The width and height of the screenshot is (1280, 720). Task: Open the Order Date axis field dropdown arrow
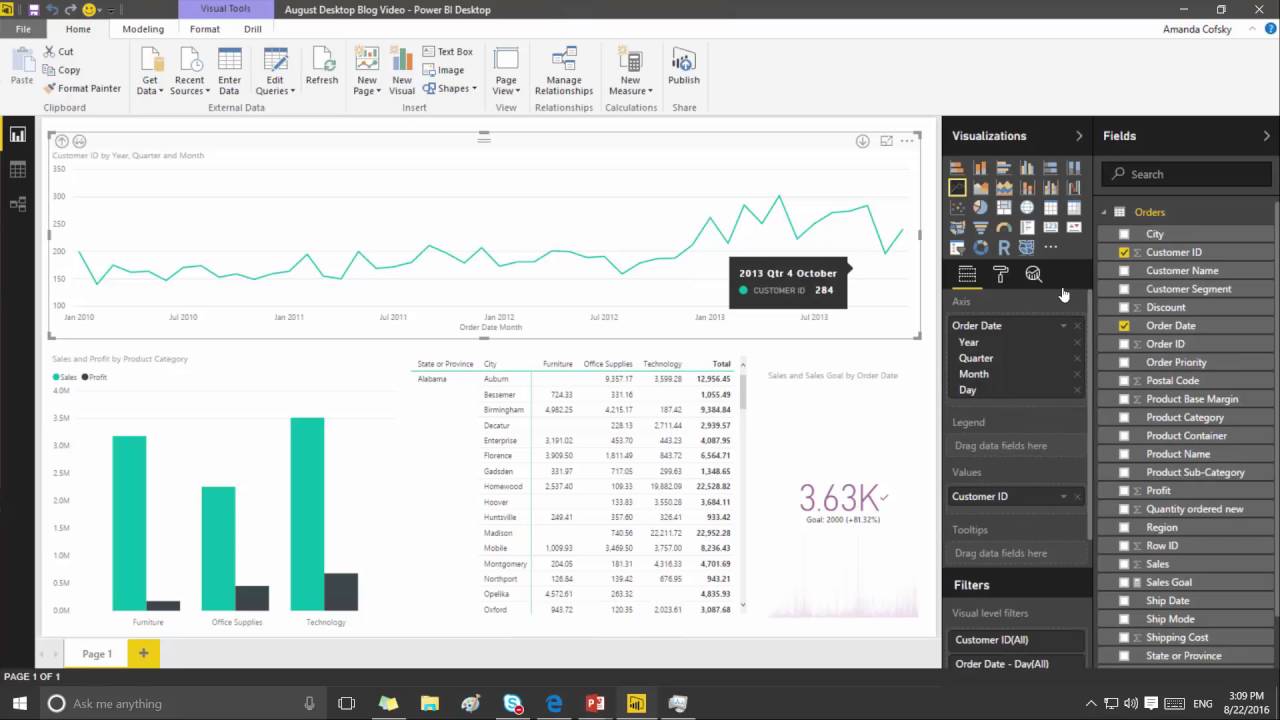(x=1063, y=326)
